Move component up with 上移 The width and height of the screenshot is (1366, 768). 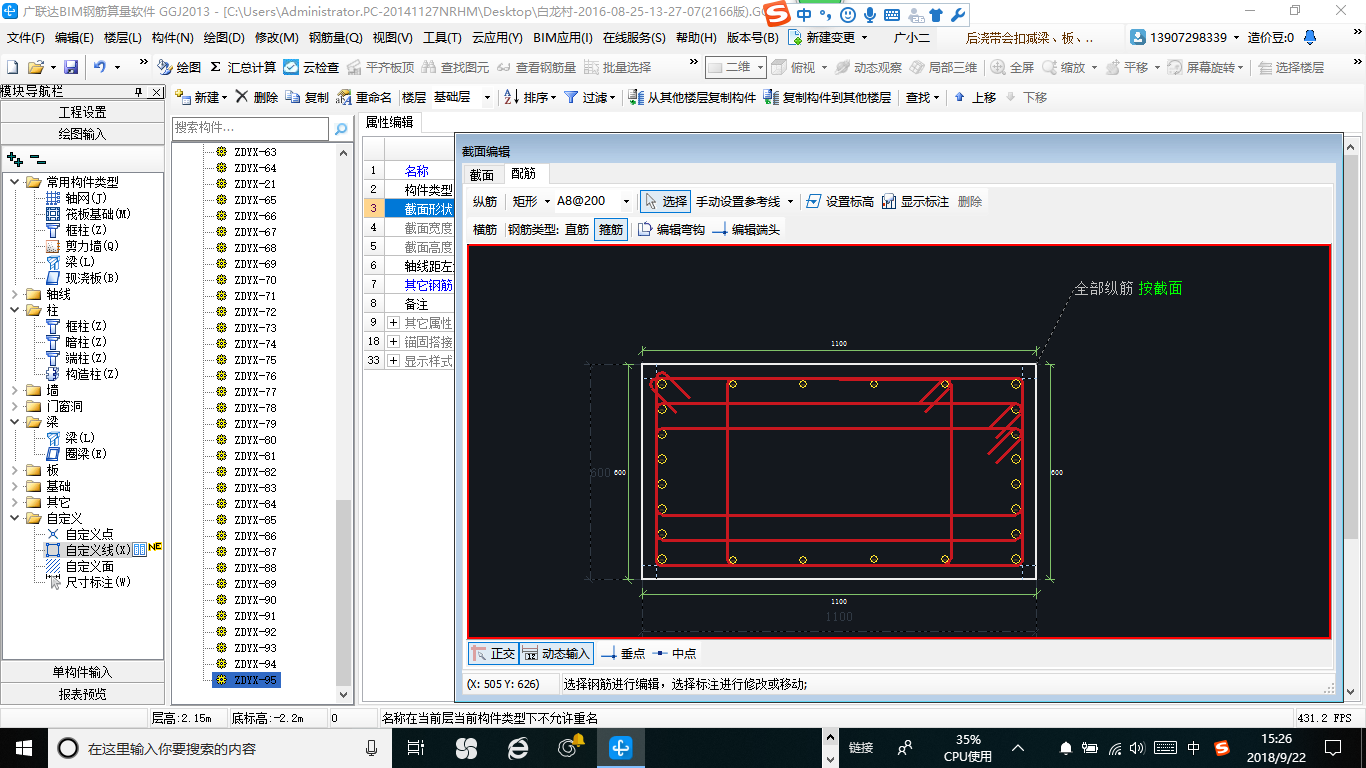(x=976, y=97)
